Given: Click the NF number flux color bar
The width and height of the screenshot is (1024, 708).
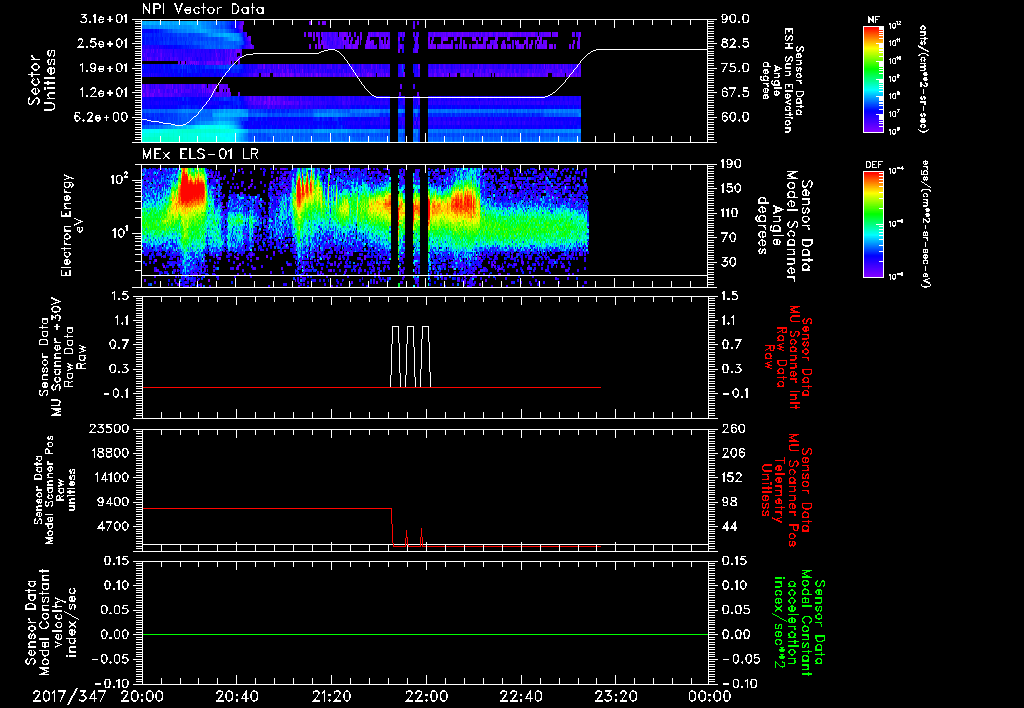Looking at the screenshot, I should [x=873, y=78].
